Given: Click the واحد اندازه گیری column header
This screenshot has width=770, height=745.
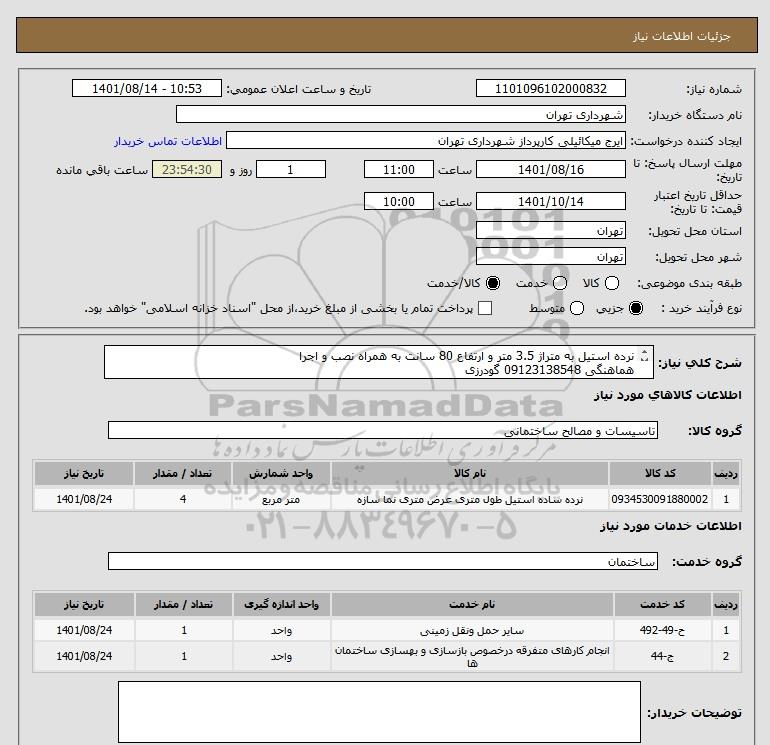Looking at the screenshot, I should (281, 605).
